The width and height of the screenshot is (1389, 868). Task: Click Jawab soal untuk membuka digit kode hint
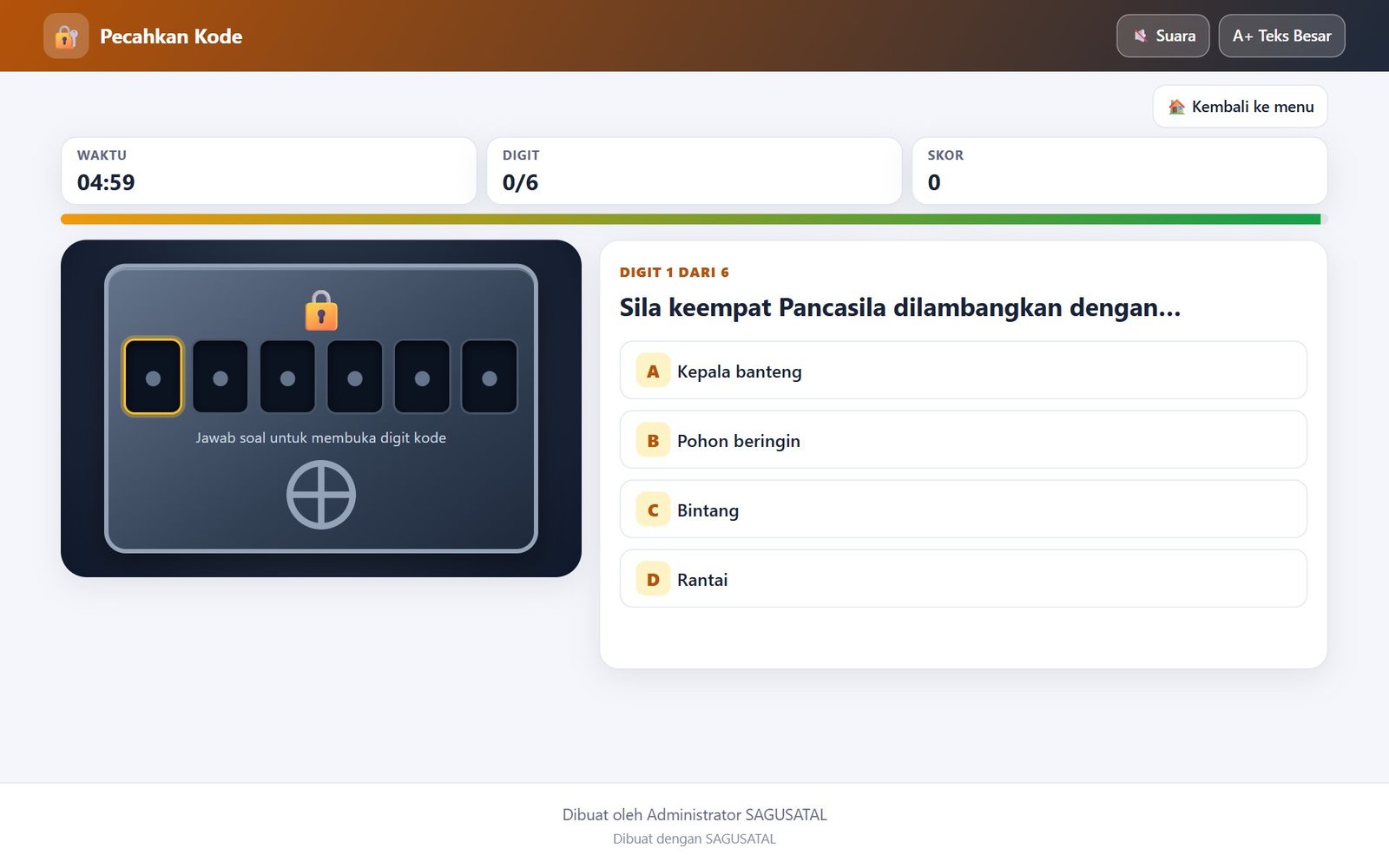coord(321,437)
